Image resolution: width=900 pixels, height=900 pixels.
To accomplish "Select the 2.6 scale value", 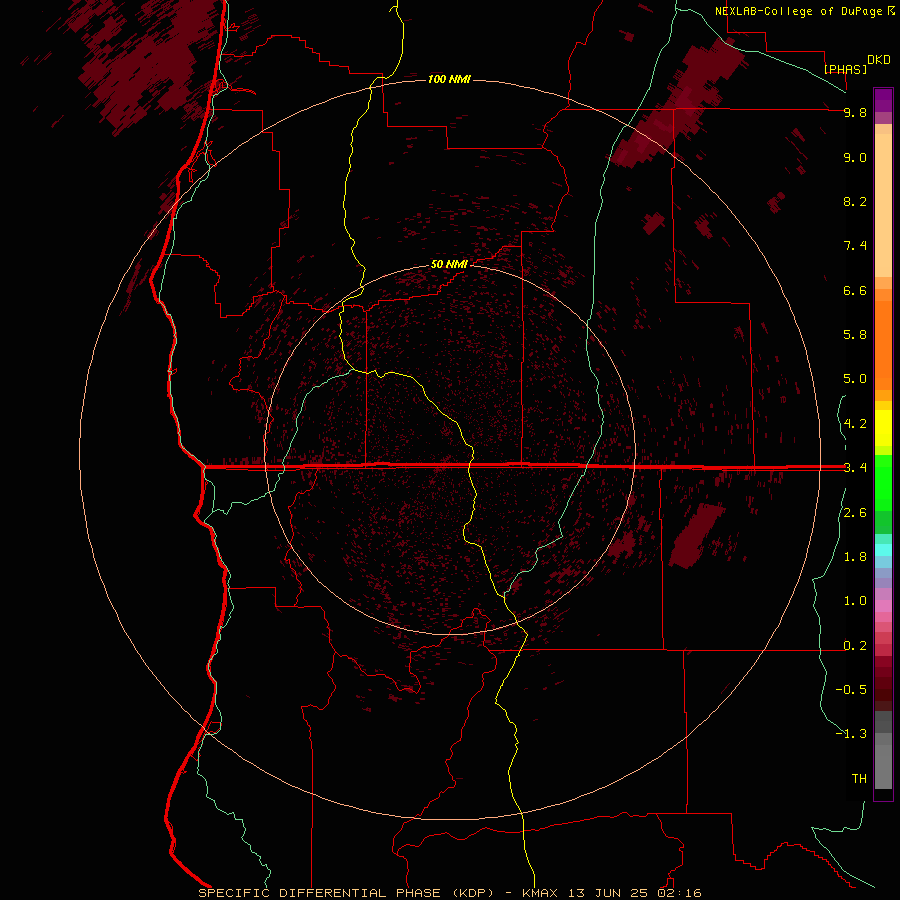I will (x=855, y=513).
